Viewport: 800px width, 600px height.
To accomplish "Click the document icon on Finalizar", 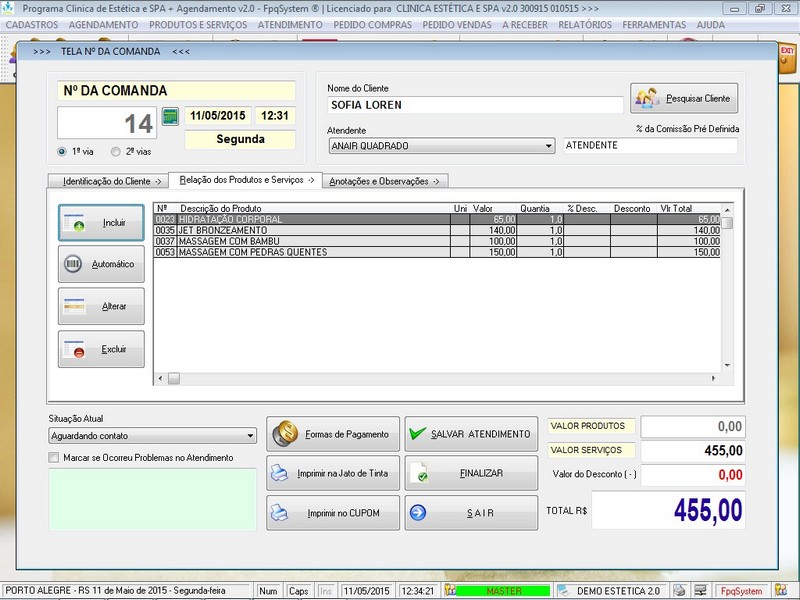I will point(418,474).
